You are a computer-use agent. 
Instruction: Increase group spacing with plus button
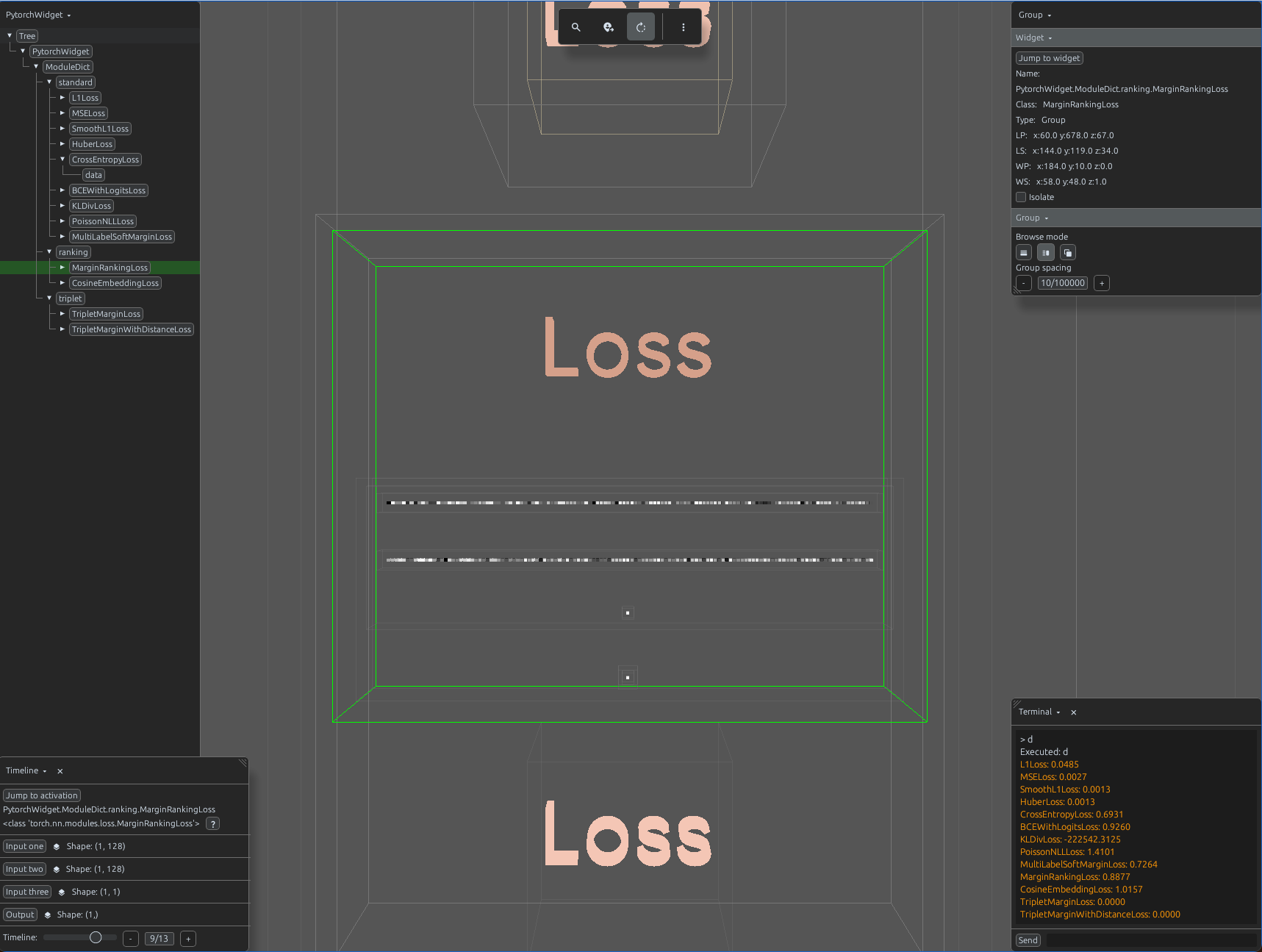[1102, 284]
